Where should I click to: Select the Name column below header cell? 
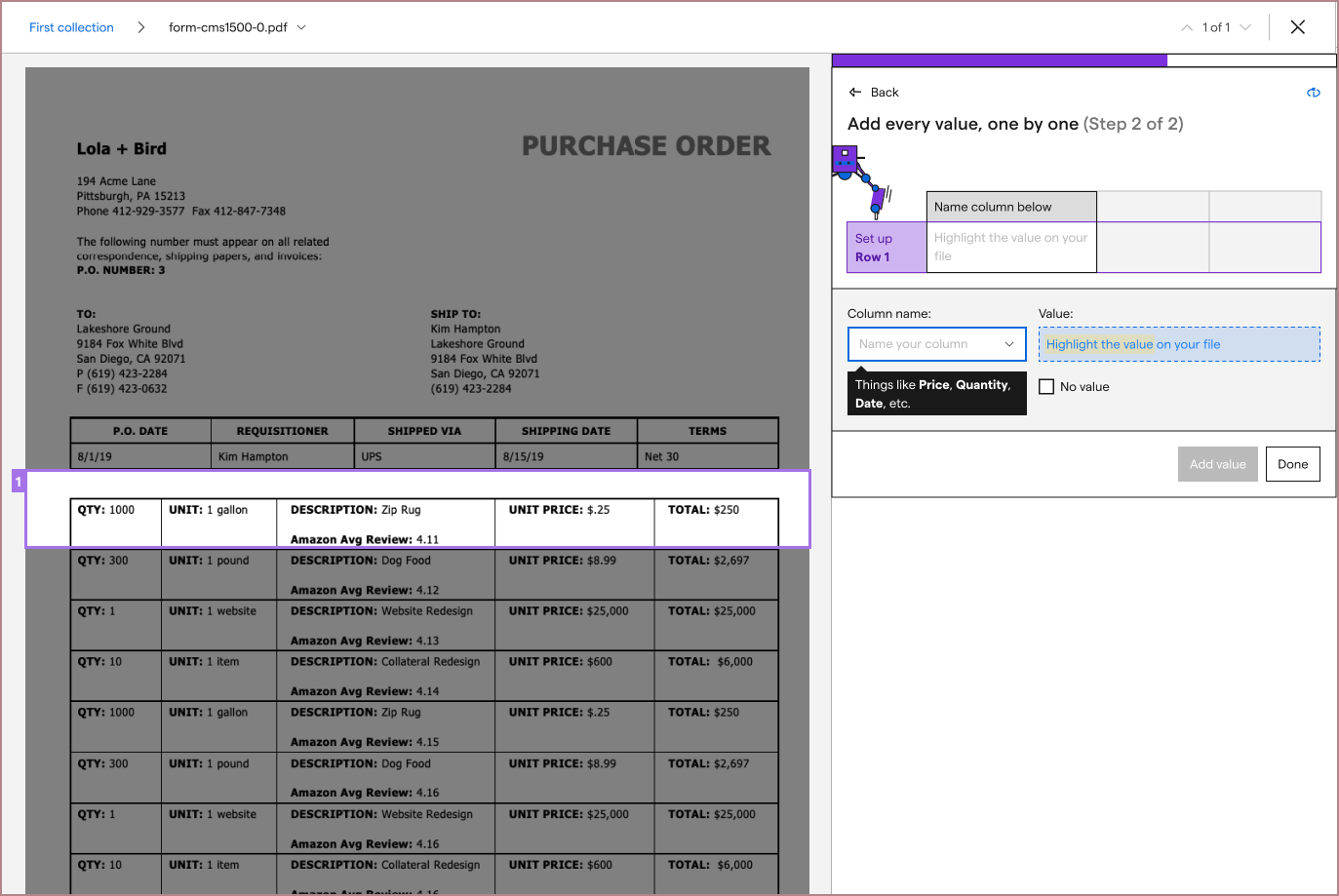pyautogui.click(x=1010, y=206)
